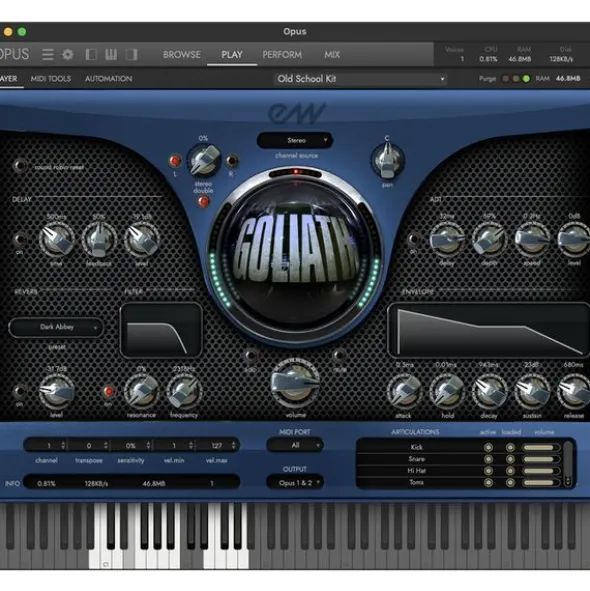Click the yellow purge indicator dot
This screenshot has height=591, width=590.
(516, 79)
